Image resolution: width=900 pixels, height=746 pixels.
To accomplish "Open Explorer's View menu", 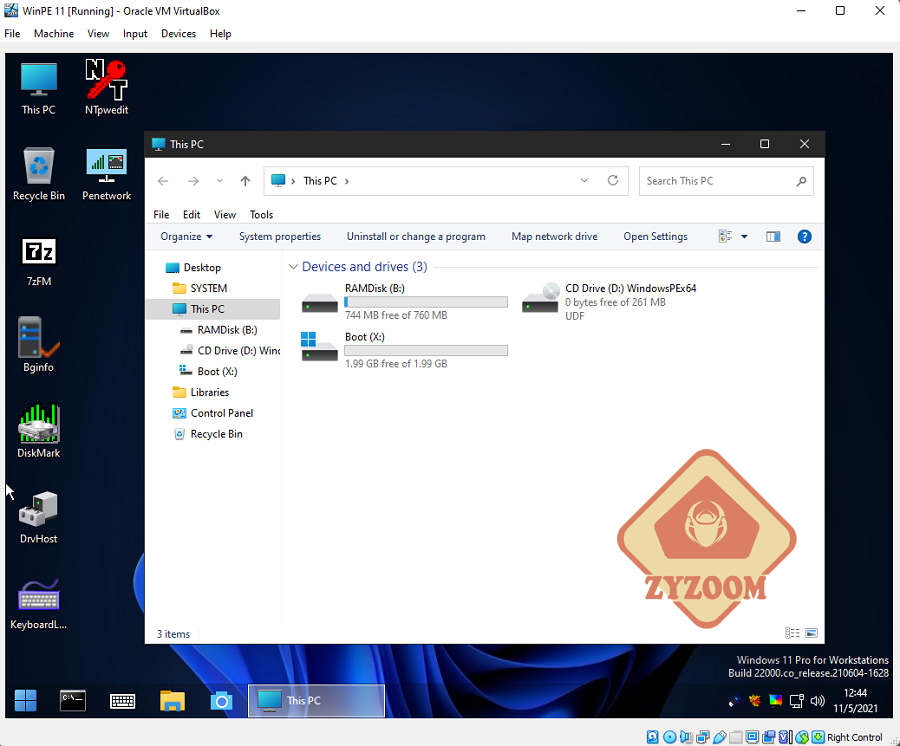I will coord(225,215).
